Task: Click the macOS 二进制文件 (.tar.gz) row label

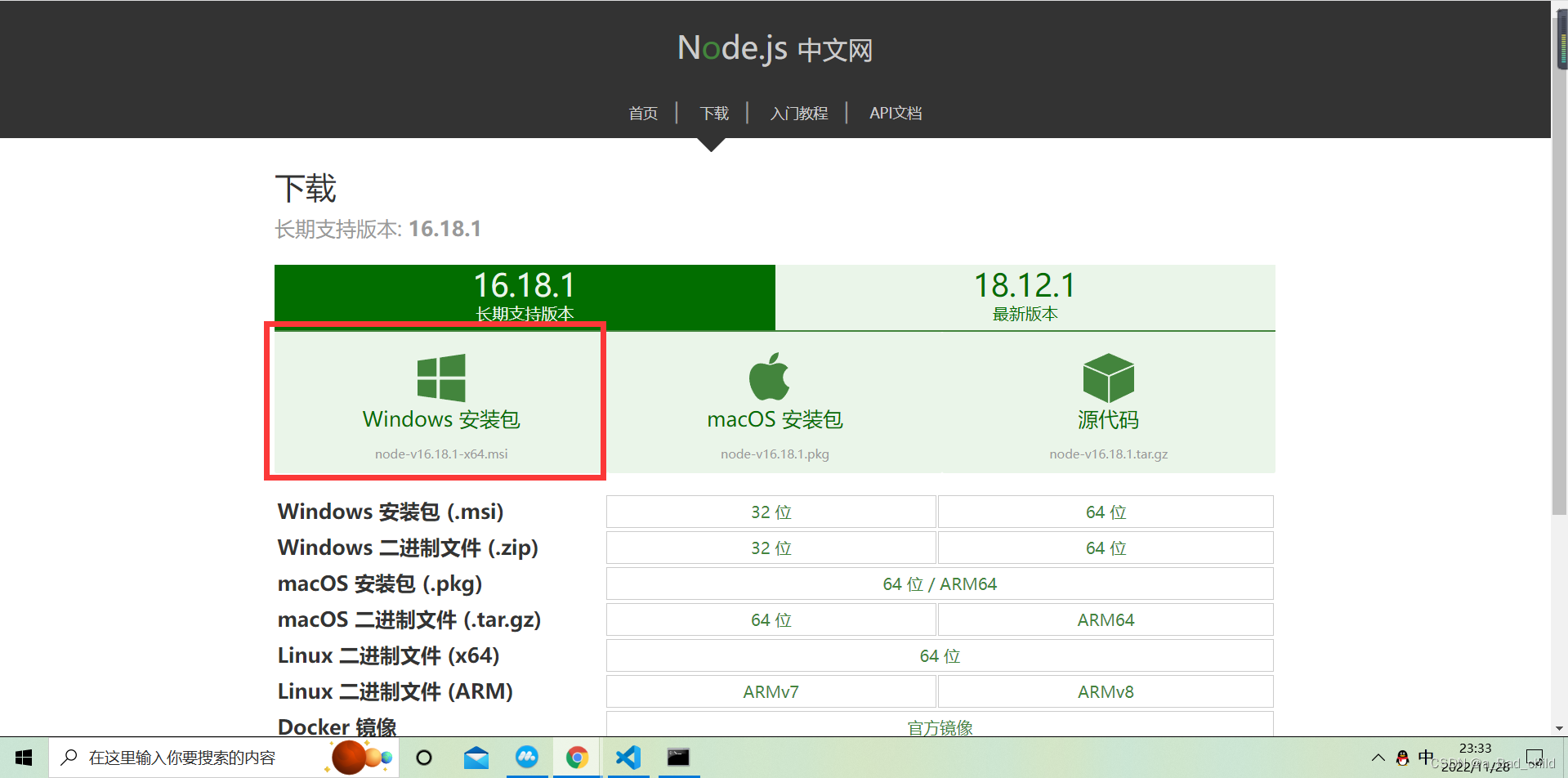Action: pos(409,619)
